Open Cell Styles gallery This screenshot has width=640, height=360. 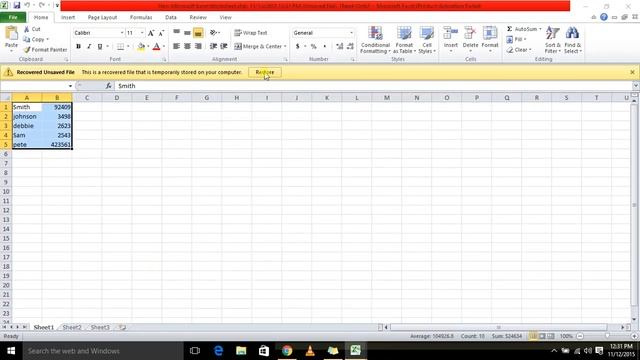pyautogui.click(x=427, y=40)
